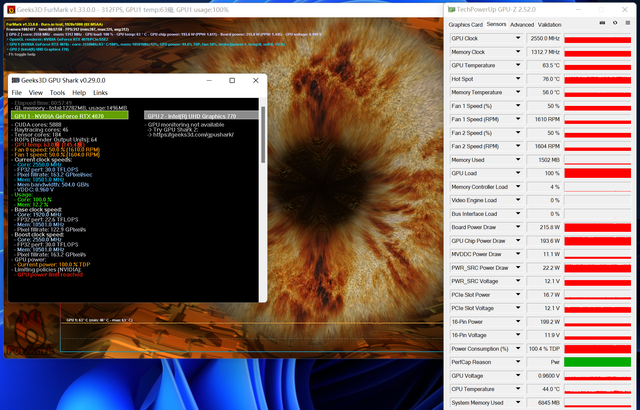Open System Memory Used dropdown
The width and height of the screenshot is (640, 410).
(518, 402)
